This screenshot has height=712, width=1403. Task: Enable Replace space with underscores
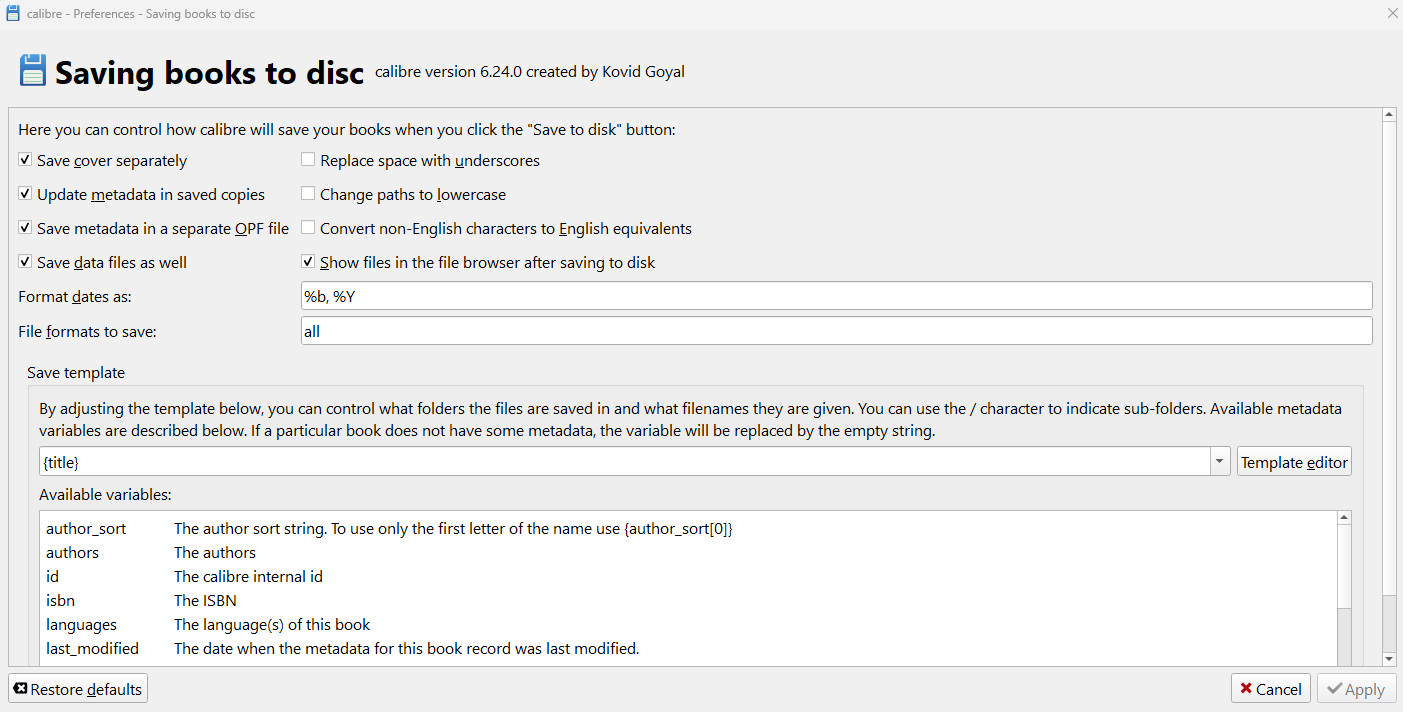(309, 160)
